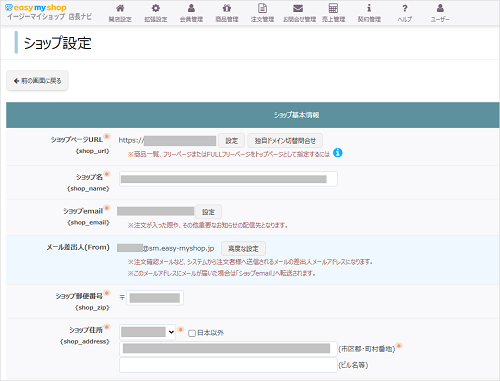This screenshot has width=500, height=381.
Task: Open the 注文管理 document menu
Action: click(262, 13)
